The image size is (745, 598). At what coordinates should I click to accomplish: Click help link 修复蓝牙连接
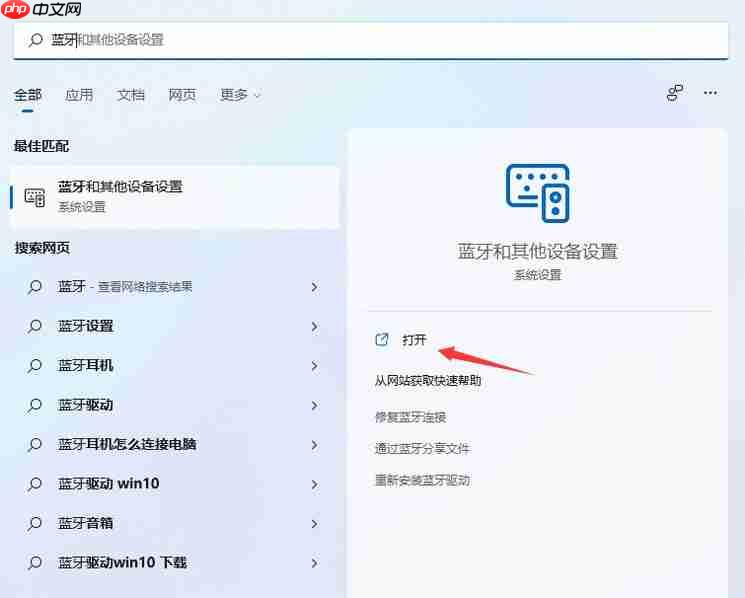click(x=411, y=417)
